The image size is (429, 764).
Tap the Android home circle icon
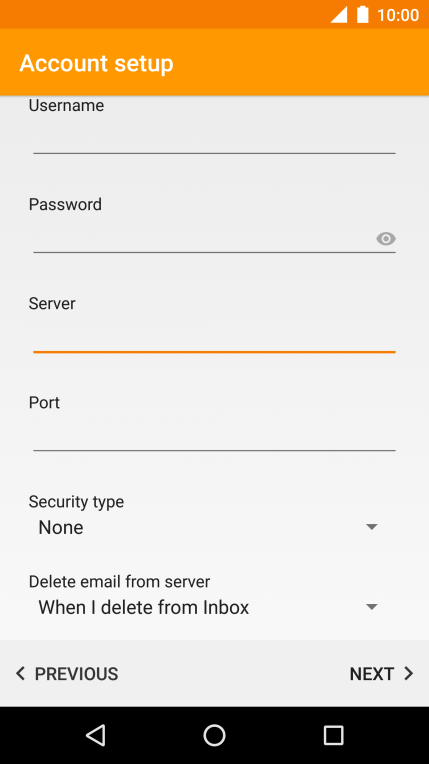point(214,735)
